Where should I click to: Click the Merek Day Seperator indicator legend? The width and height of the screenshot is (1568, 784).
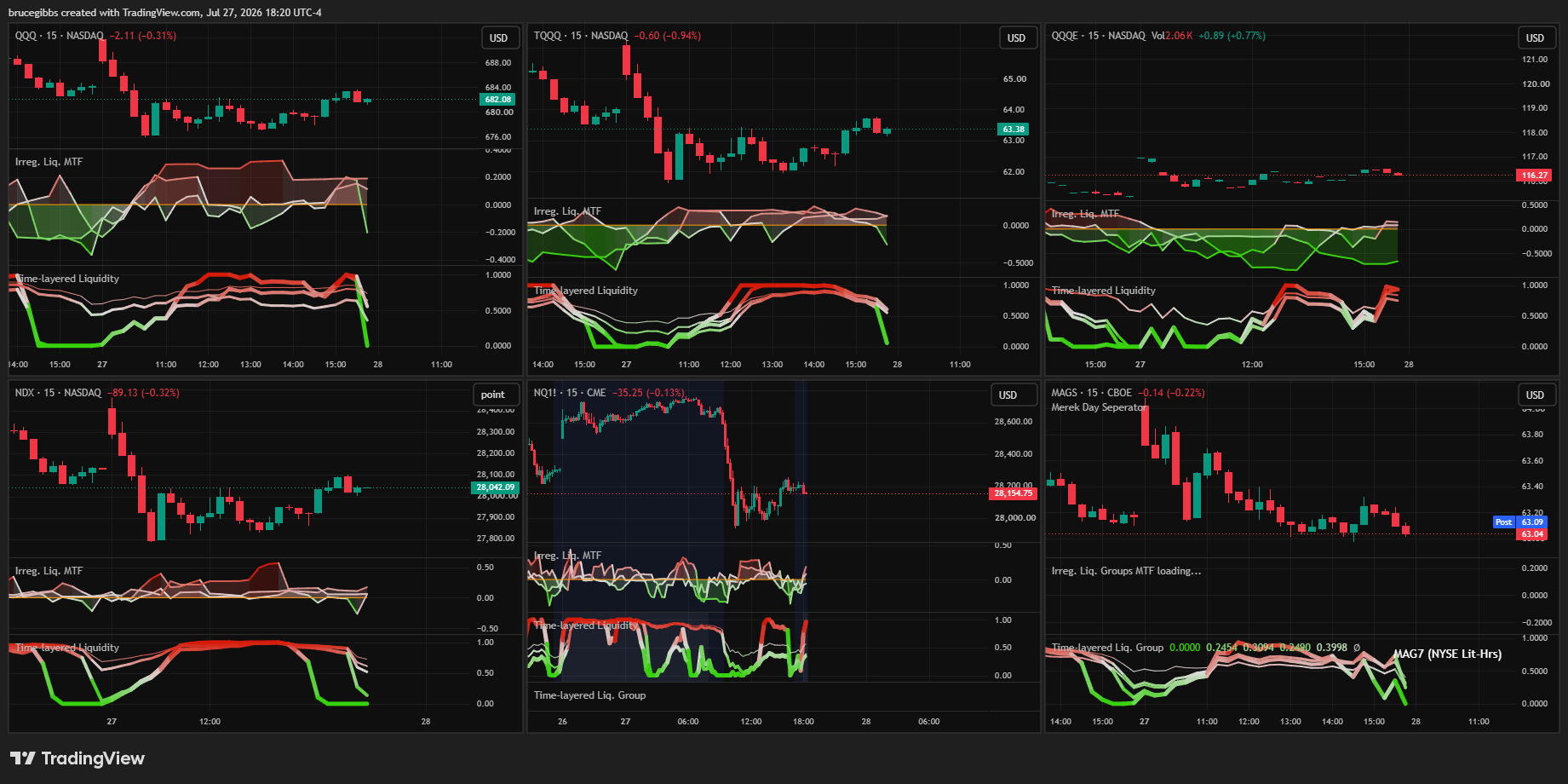click(1099, 407)
